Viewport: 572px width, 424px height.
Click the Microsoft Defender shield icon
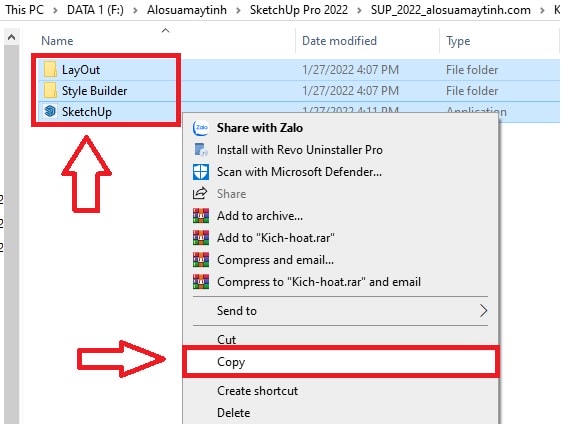[201, 171]
